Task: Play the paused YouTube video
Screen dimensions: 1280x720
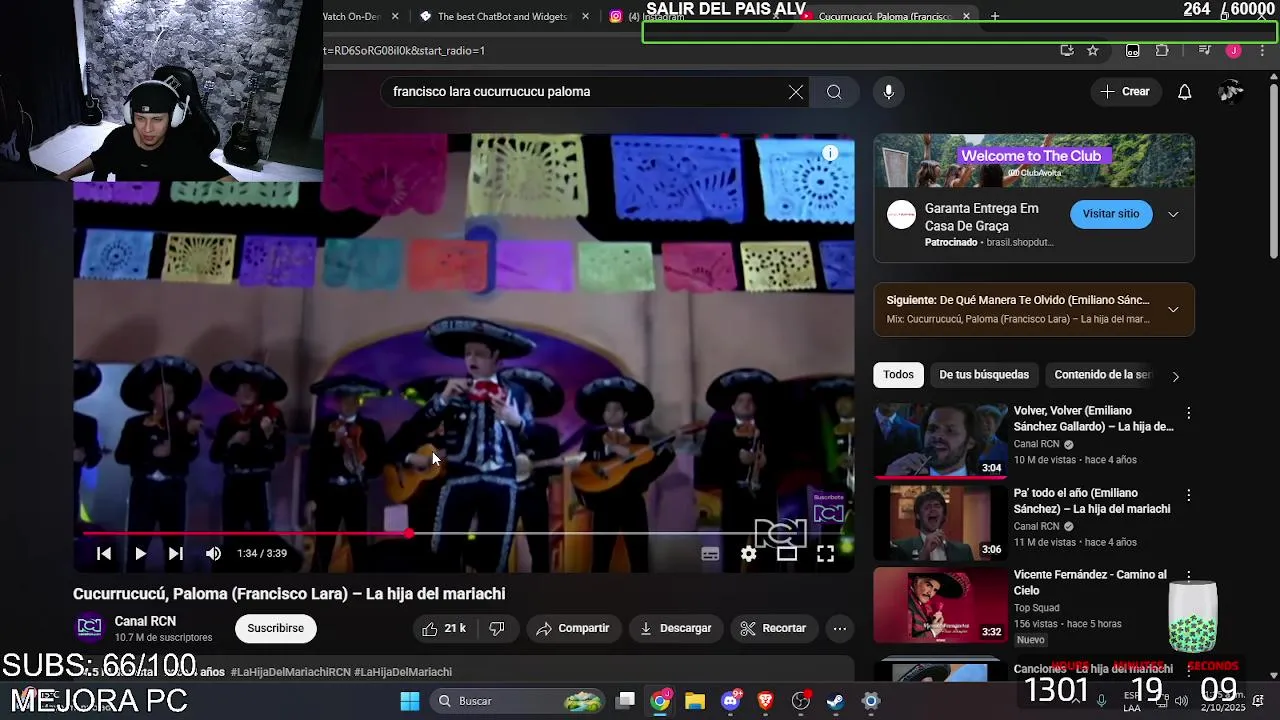Action: 140,553
